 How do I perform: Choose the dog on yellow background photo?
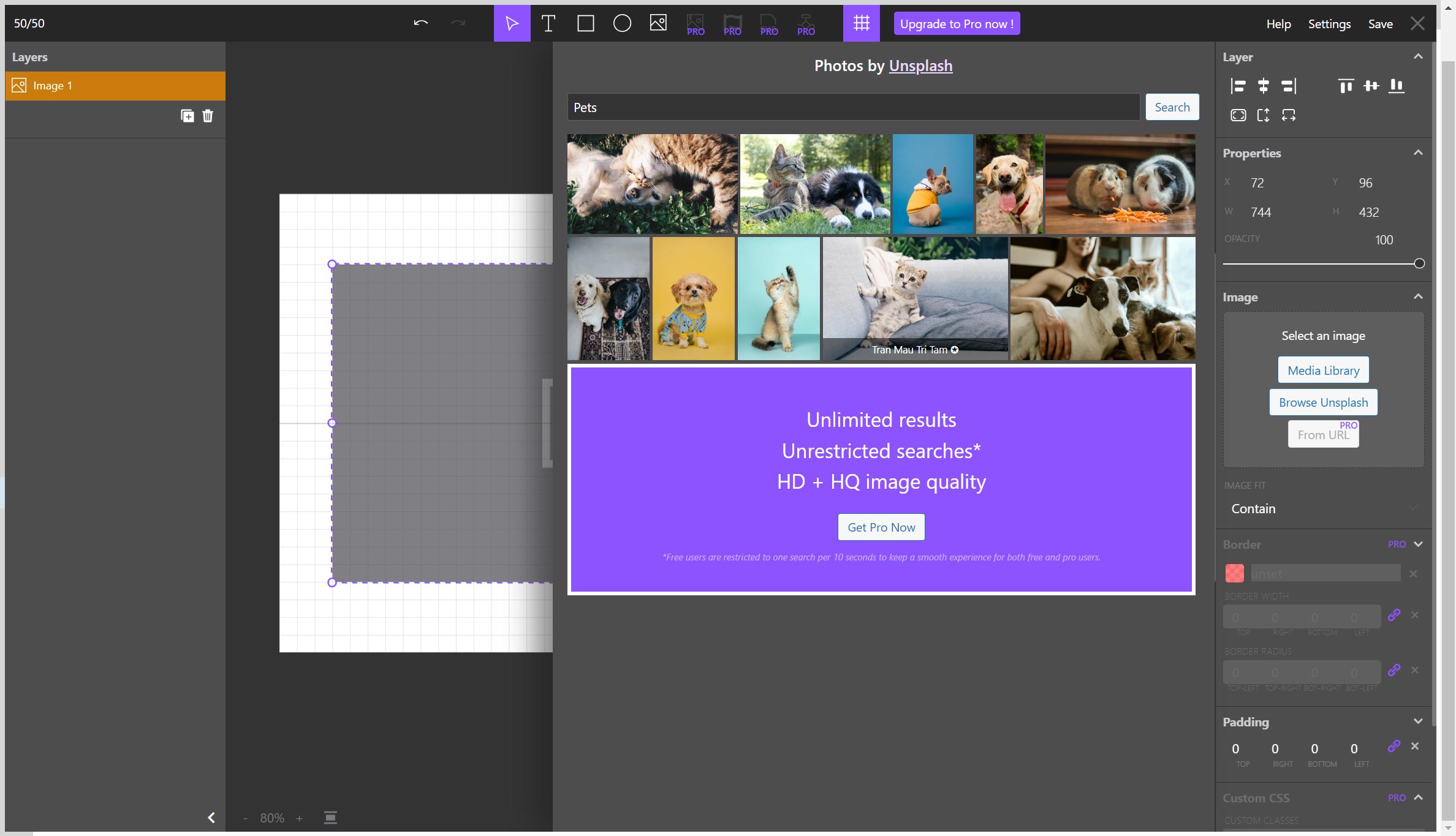click(693, 298)
